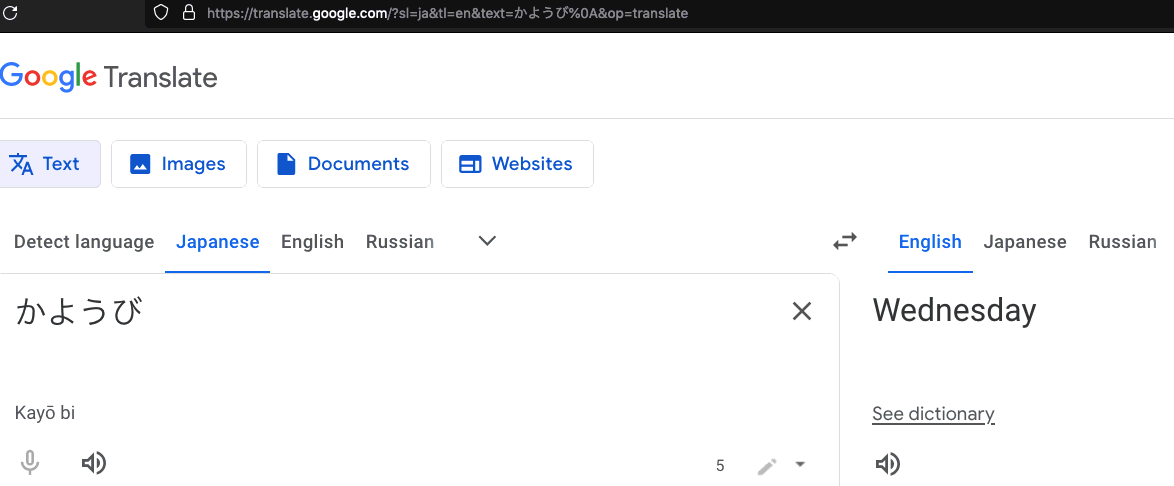The height and width of the screenshot is (486, 1174).
Task: Open the See dictionary link
Action: (x=933, y=414)
